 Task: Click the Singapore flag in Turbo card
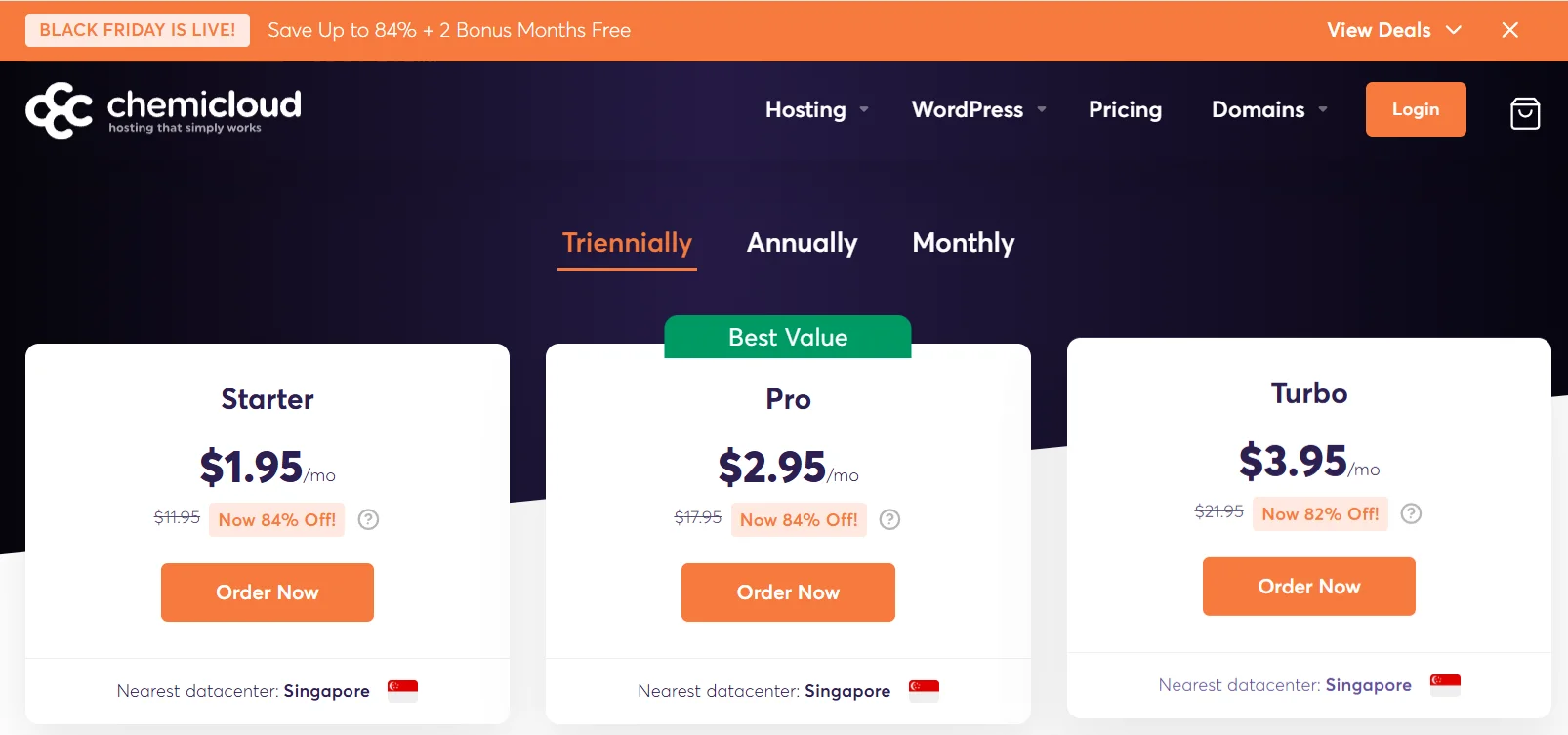(x=1445, y=684)
